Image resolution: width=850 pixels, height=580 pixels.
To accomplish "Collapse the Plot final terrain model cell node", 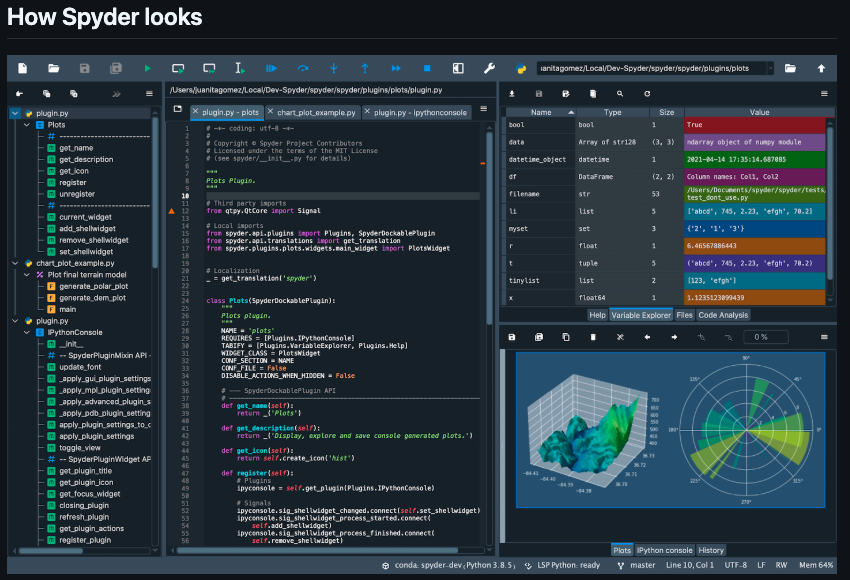I will 27,275.
